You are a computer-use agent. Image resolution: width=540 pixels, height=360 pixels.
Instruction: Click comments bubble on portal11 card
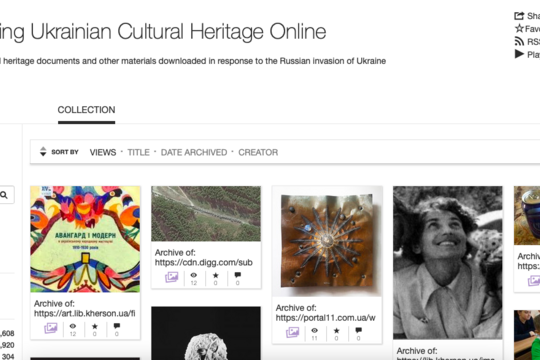click(x=359, y=330)
